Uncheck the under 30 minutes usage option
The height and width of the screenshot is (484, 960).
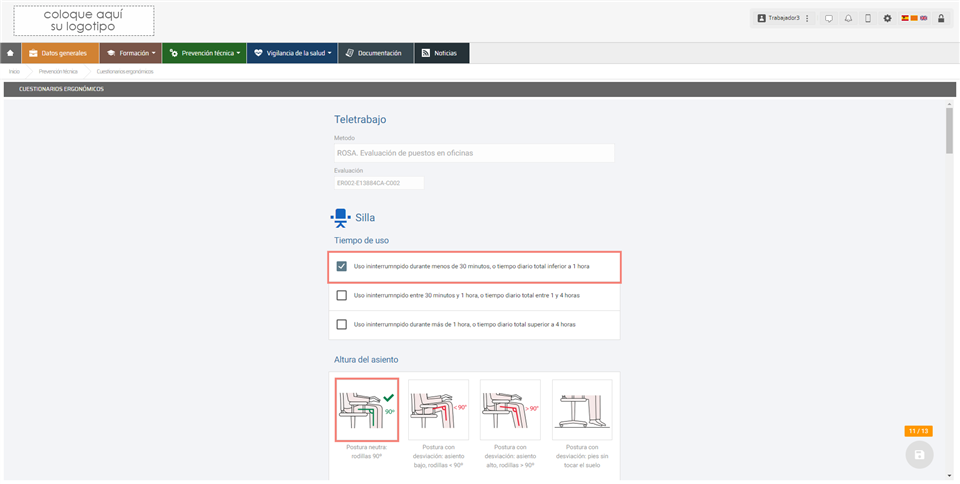342,267
